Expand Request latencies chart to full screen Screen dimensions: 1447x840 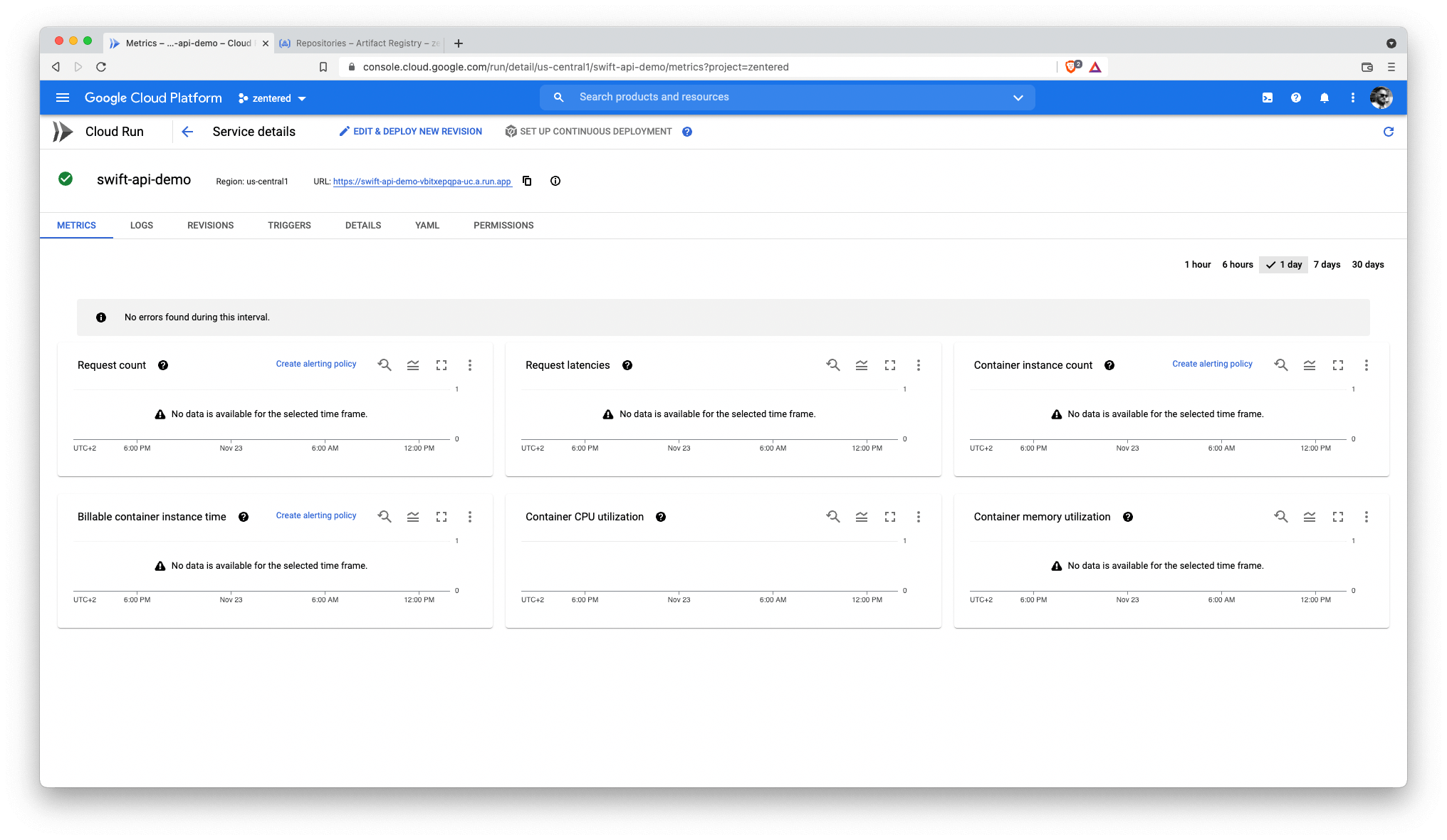890,365
